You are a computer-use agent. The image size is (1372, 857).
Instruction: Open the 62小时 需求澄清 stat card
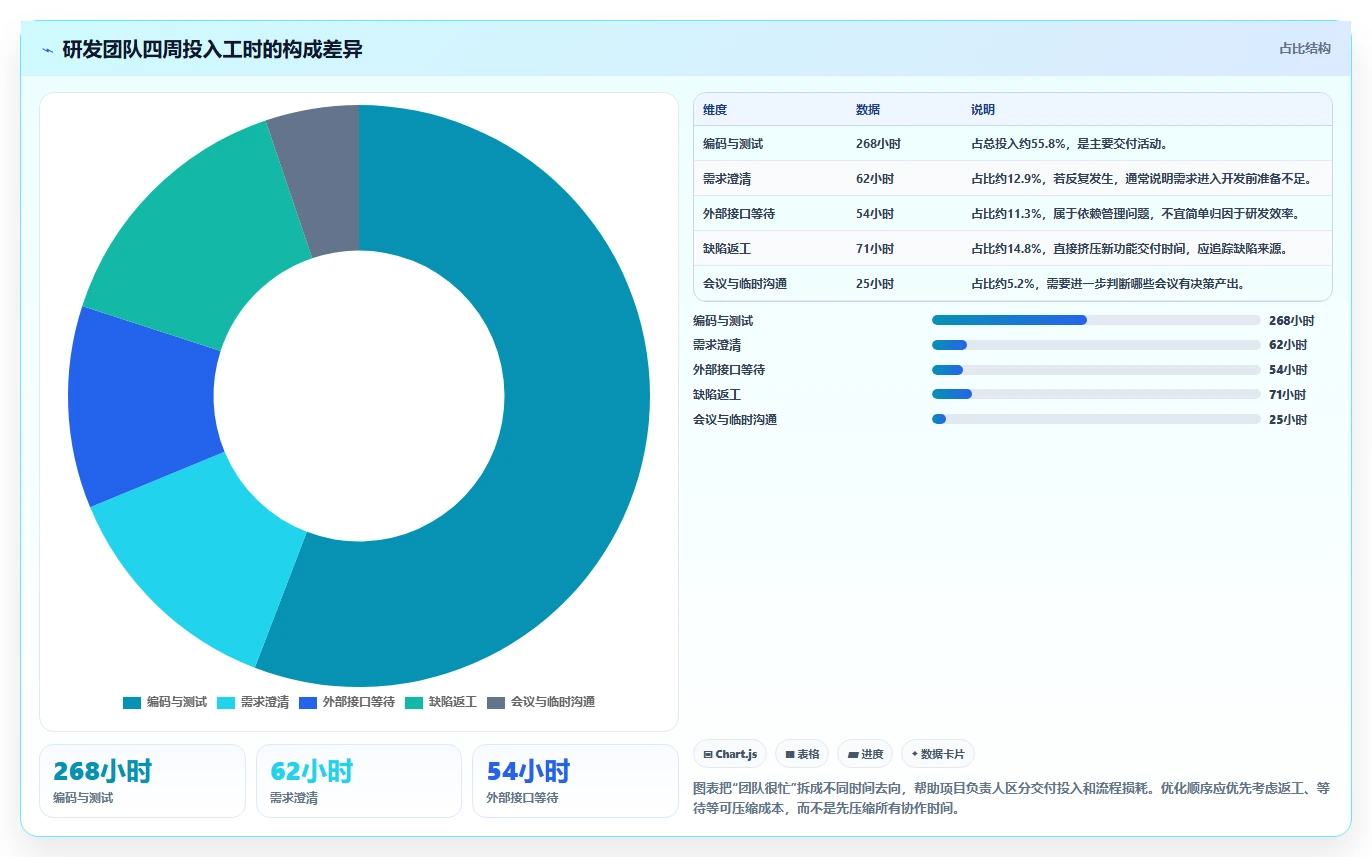(x=359, y=781)
